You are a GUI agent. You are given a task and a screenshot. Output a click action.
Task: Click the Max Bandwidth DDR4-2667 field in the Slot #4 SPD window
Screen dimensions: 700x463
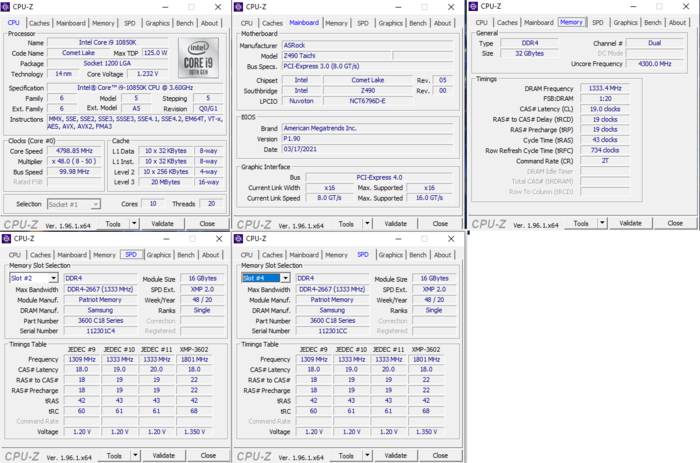(333, 289)
